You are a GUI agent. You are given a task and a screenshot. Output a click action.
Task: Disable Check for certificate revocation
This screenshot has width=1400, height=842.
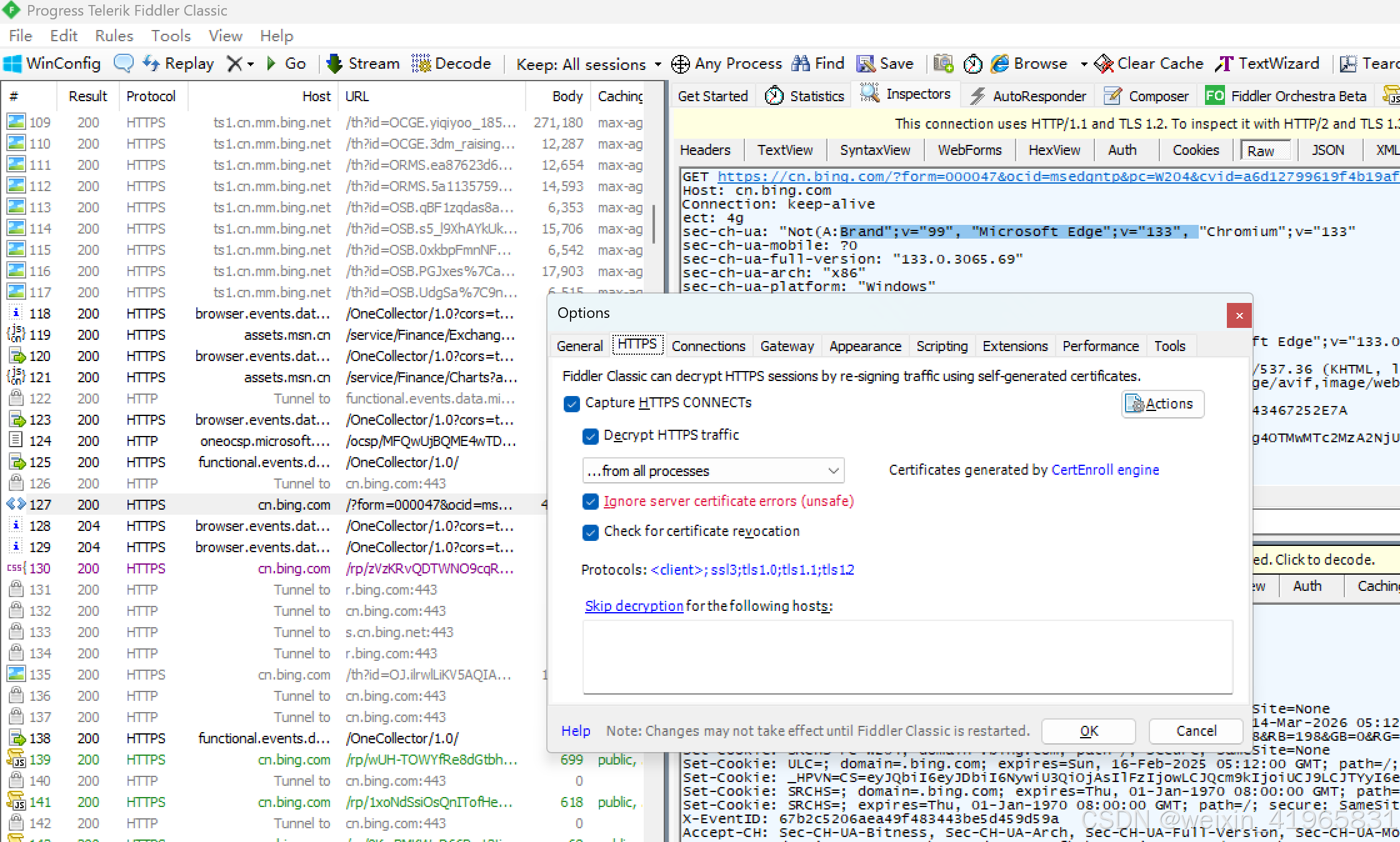pyautogui.click(x=590, y=532)
